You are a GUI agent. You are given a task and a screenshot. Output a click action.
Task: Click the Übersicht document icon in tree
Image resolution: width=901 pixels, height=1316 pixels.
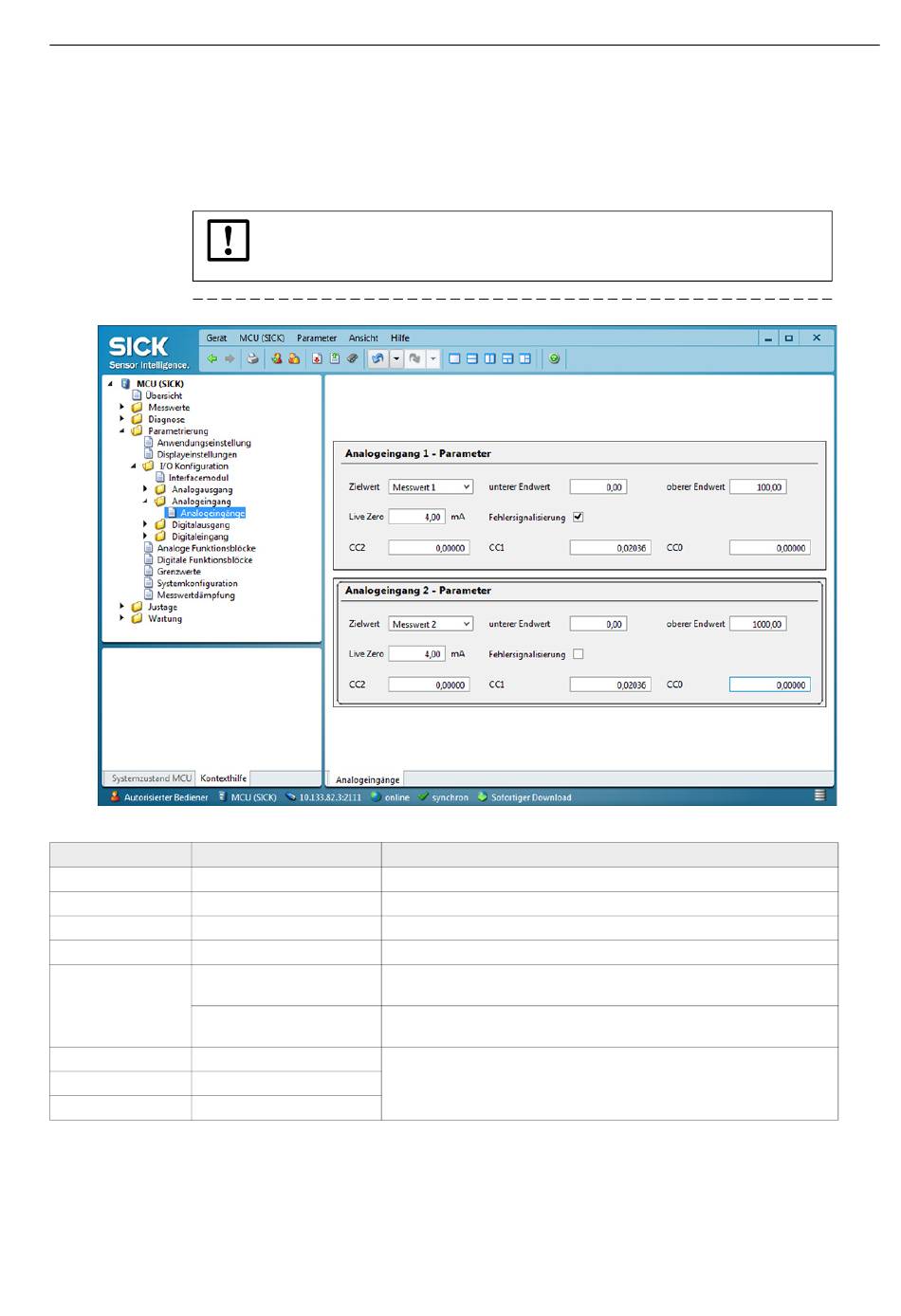(137, 395)
